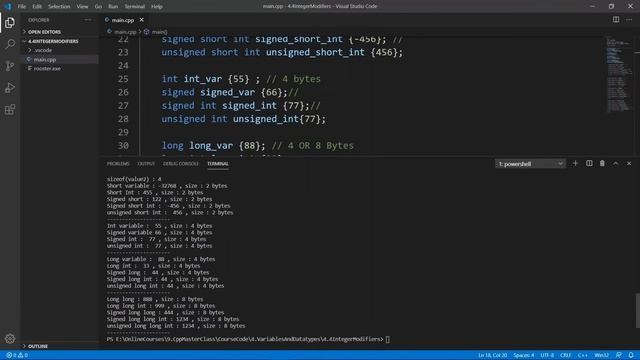Viewport: 640px width, 360px height.
Task: Open the View menu
Action: pos(82,6)
